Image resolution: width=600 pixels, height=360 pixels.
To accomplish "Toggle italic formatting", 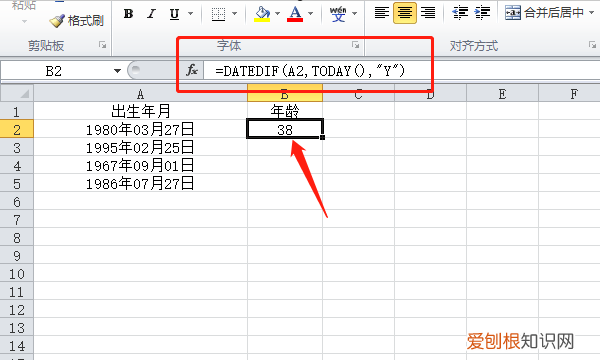I will click(x=152, y=14).
